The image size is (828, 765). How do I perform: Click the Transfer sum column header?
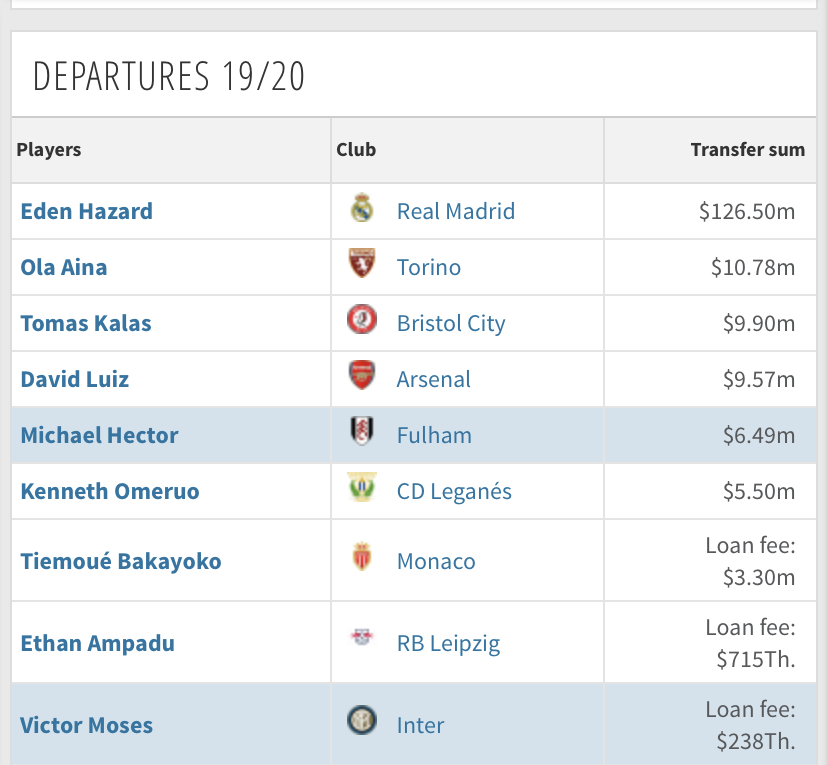[x=747, y=150]
